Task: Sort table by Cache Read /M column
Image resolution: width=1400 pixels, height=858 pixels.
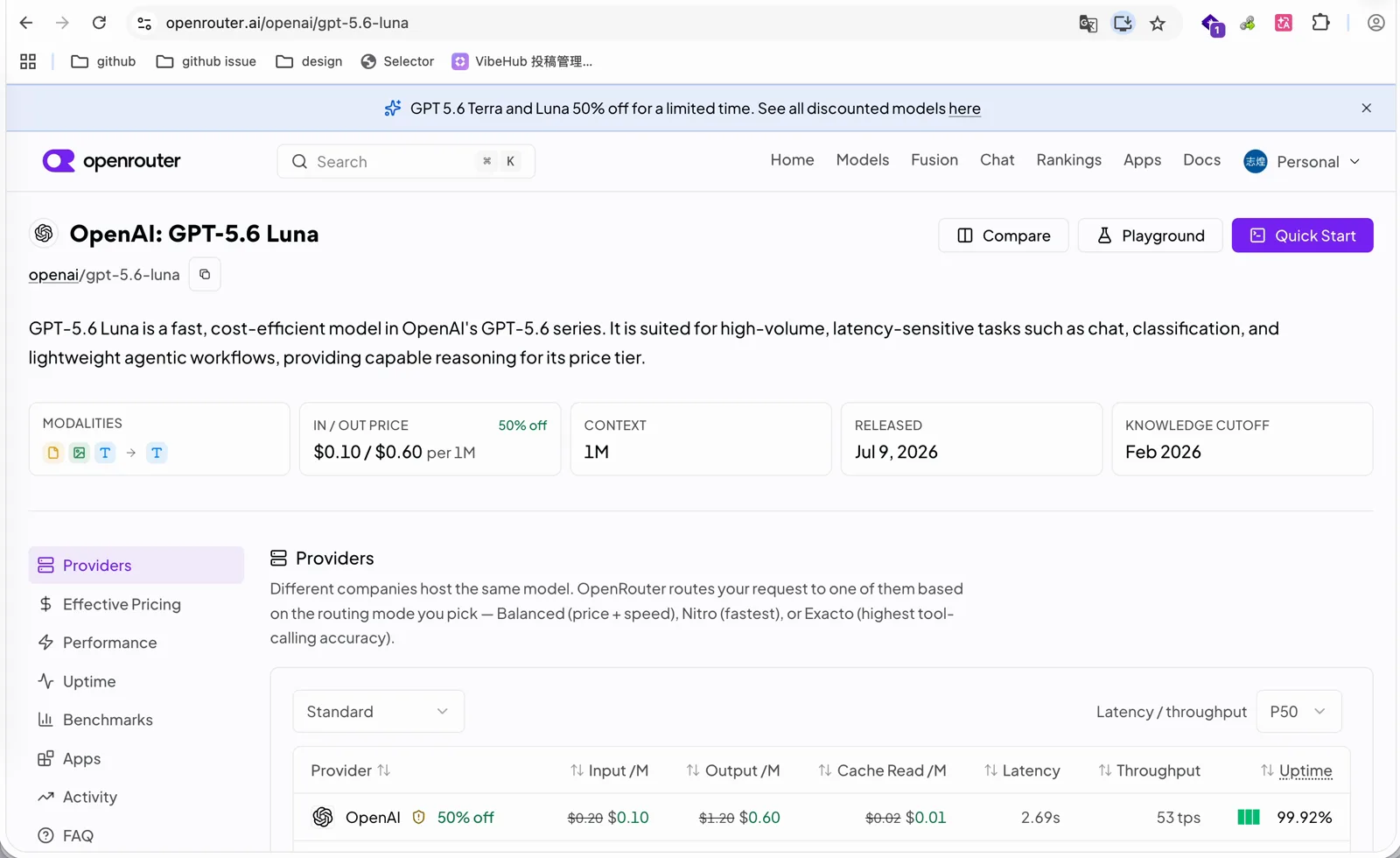Action: click(x=882, y=770)
